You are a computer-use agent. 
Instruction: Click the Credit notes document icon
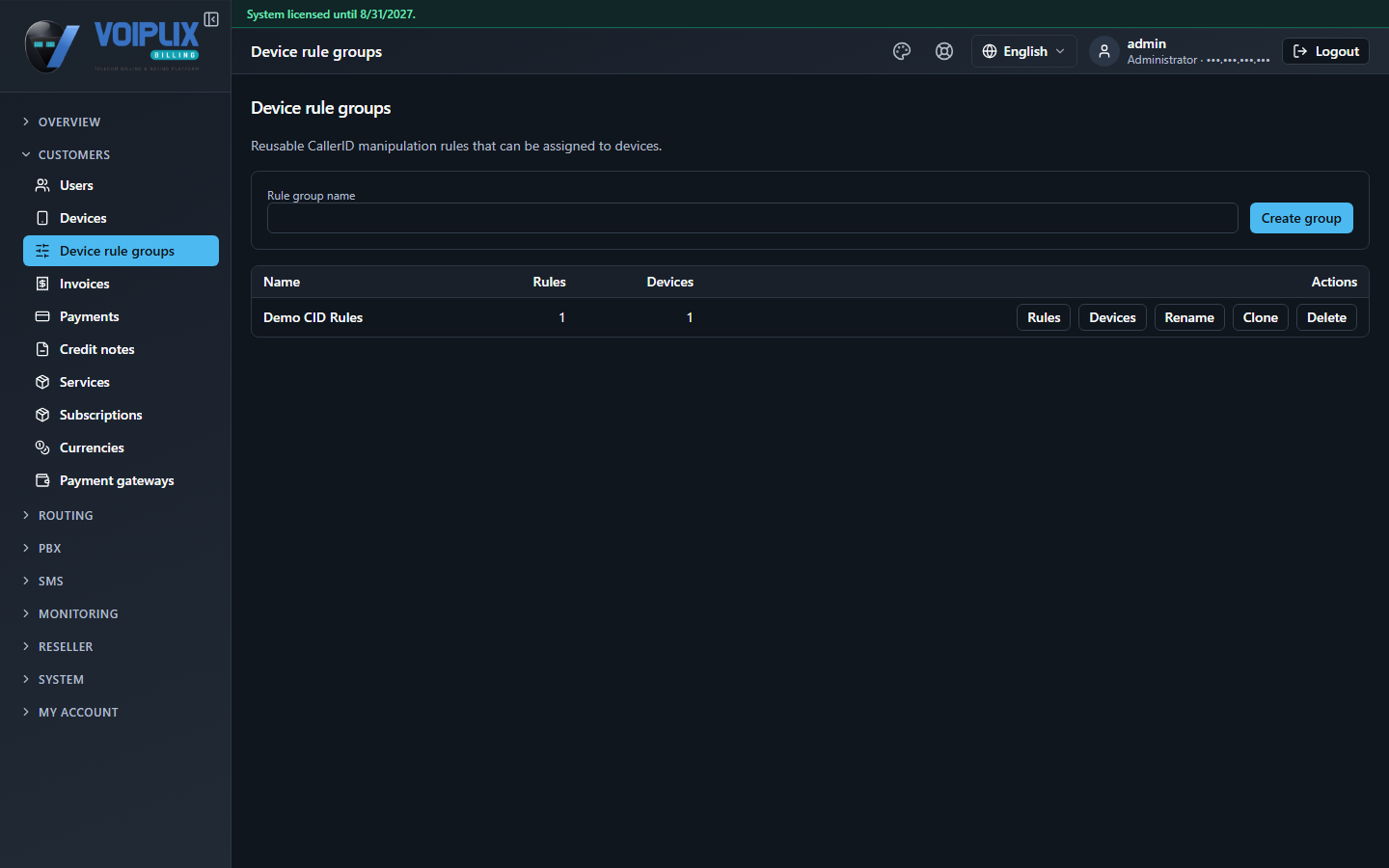pos(42,349)
